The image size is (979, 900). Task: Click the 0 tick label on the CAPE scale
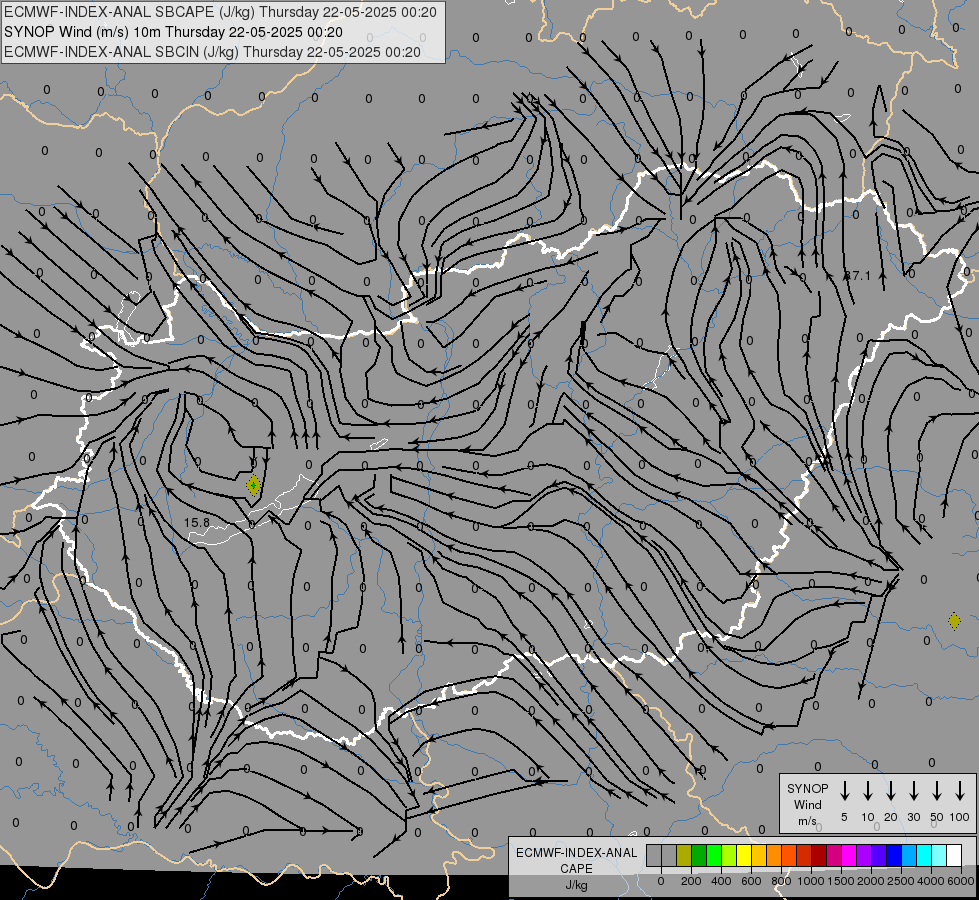click(x=661, y=881)
